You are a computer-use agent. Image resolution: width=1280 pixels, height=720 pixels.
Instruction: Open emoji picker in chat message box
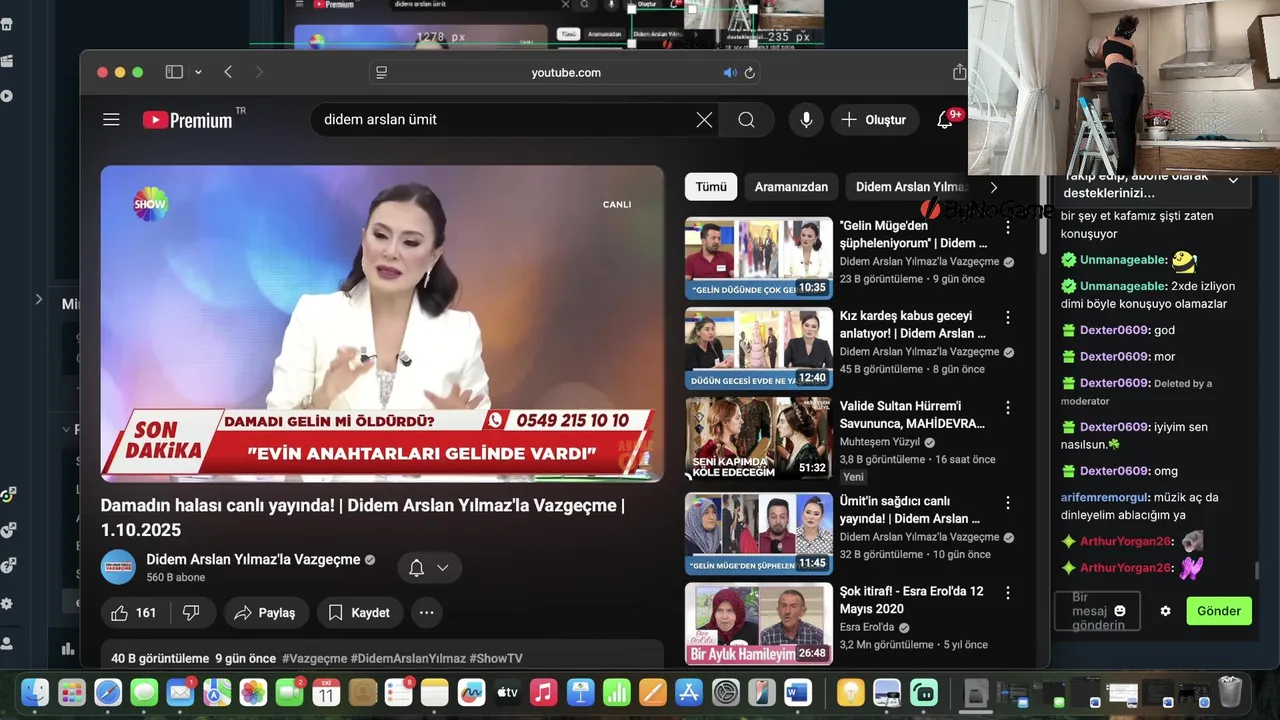[1120, 611]
